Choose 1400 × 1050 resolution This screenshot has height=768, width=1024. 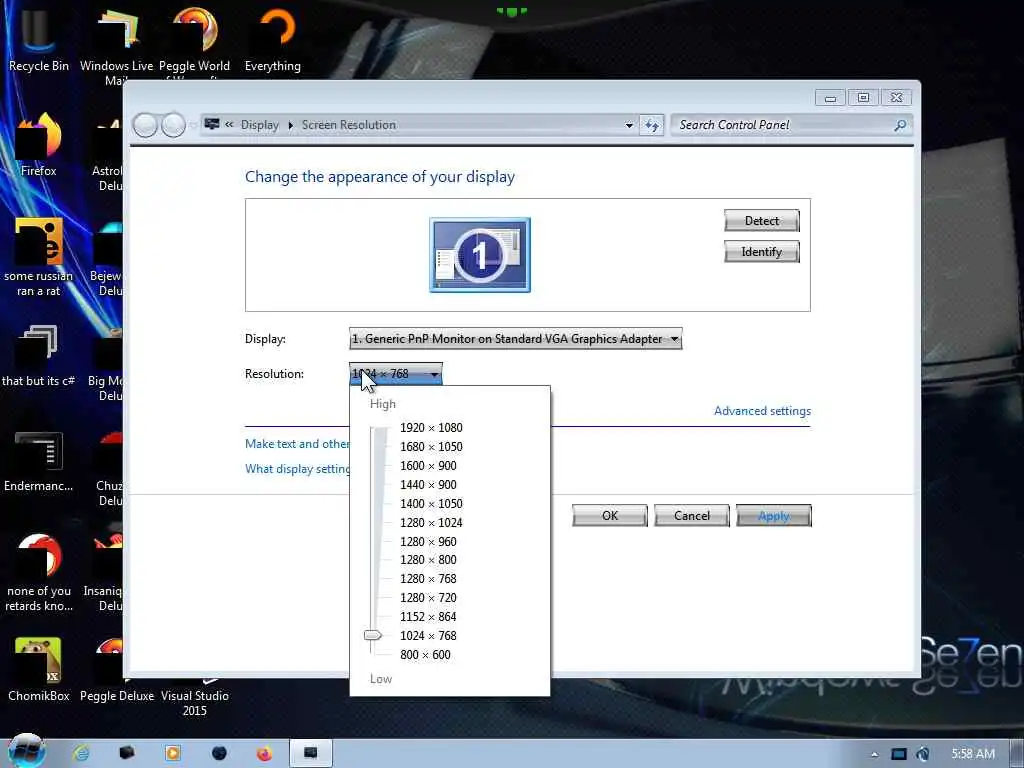point(431,504)
